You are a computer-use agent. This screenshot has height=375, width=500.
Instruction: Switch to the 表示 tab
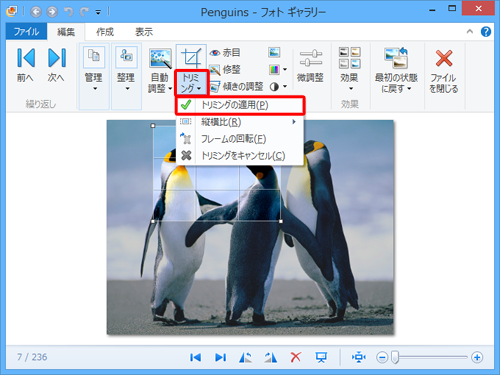(x=144, y=32)
